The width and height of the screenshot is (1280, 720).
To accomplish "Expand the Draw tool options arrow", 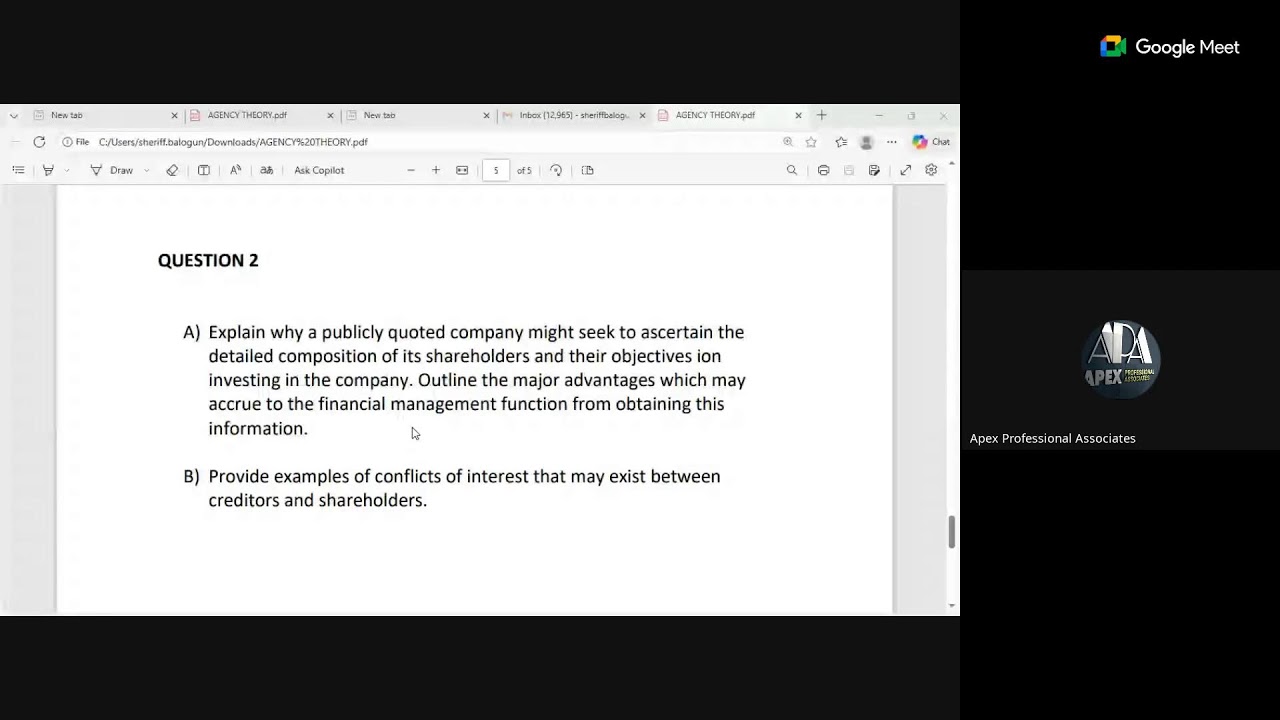I will click(146, 170).
